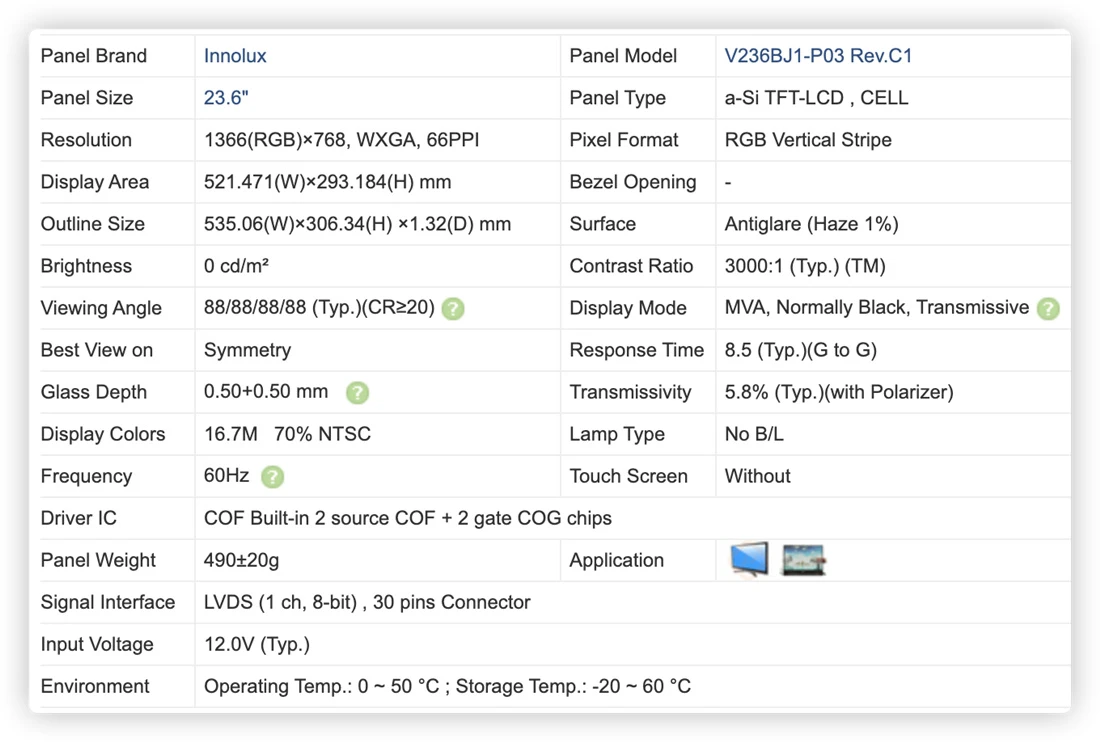Screen dimensions: 1100x742
Task: Select the TV monitor application icon
Action: (x=749, y=560)
